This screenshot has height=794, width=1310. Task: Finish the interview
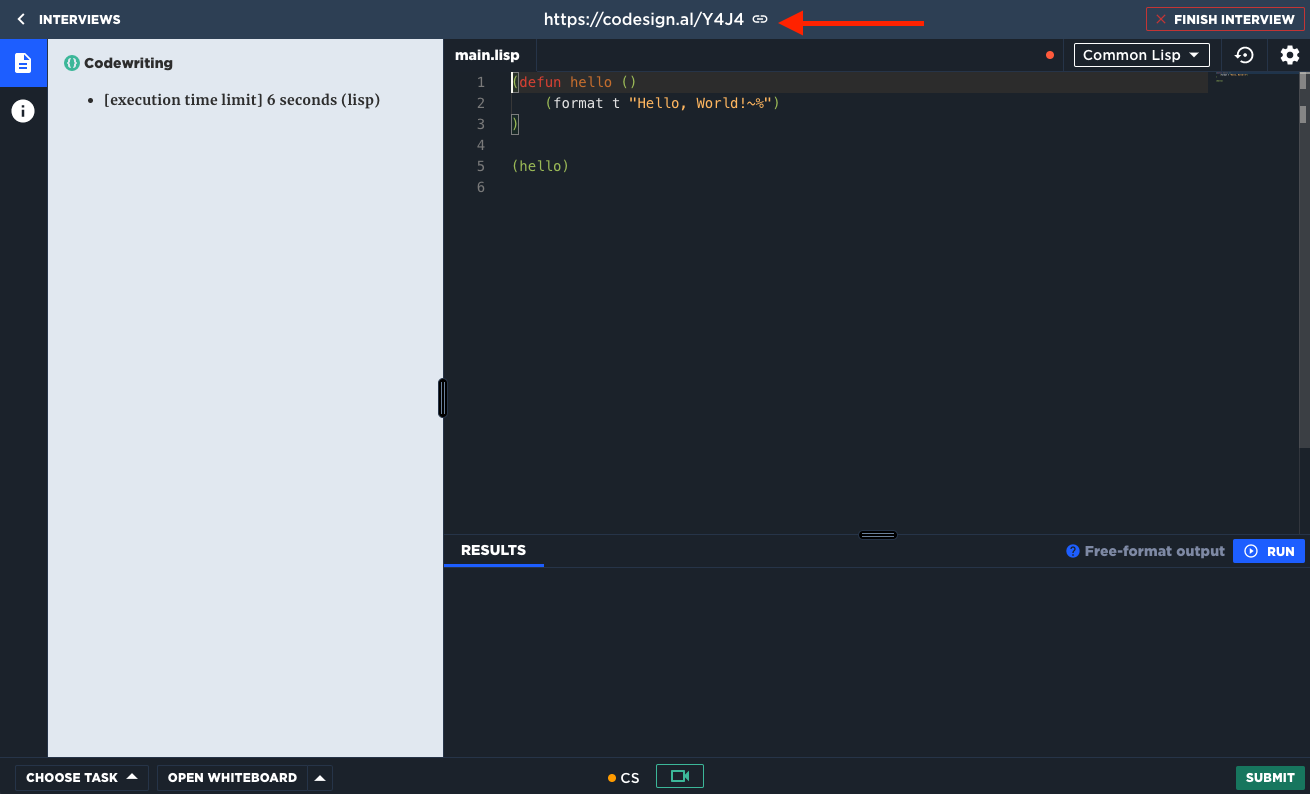[1225, 19]
